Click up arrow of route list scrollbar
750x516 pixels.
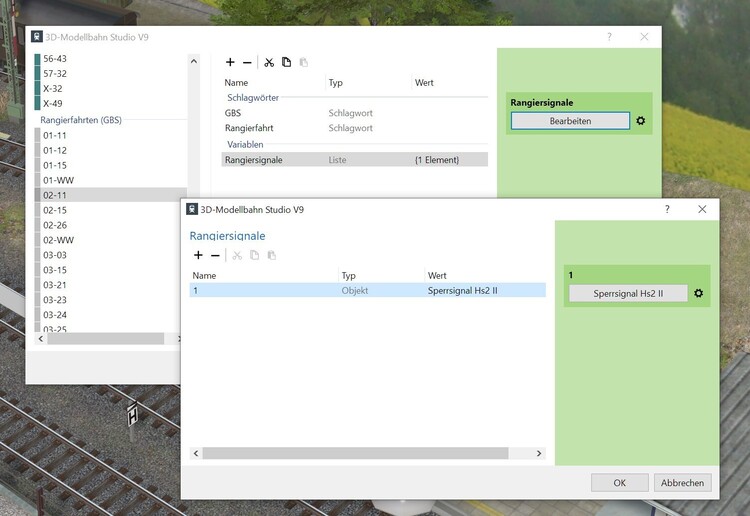pos(194,61)
